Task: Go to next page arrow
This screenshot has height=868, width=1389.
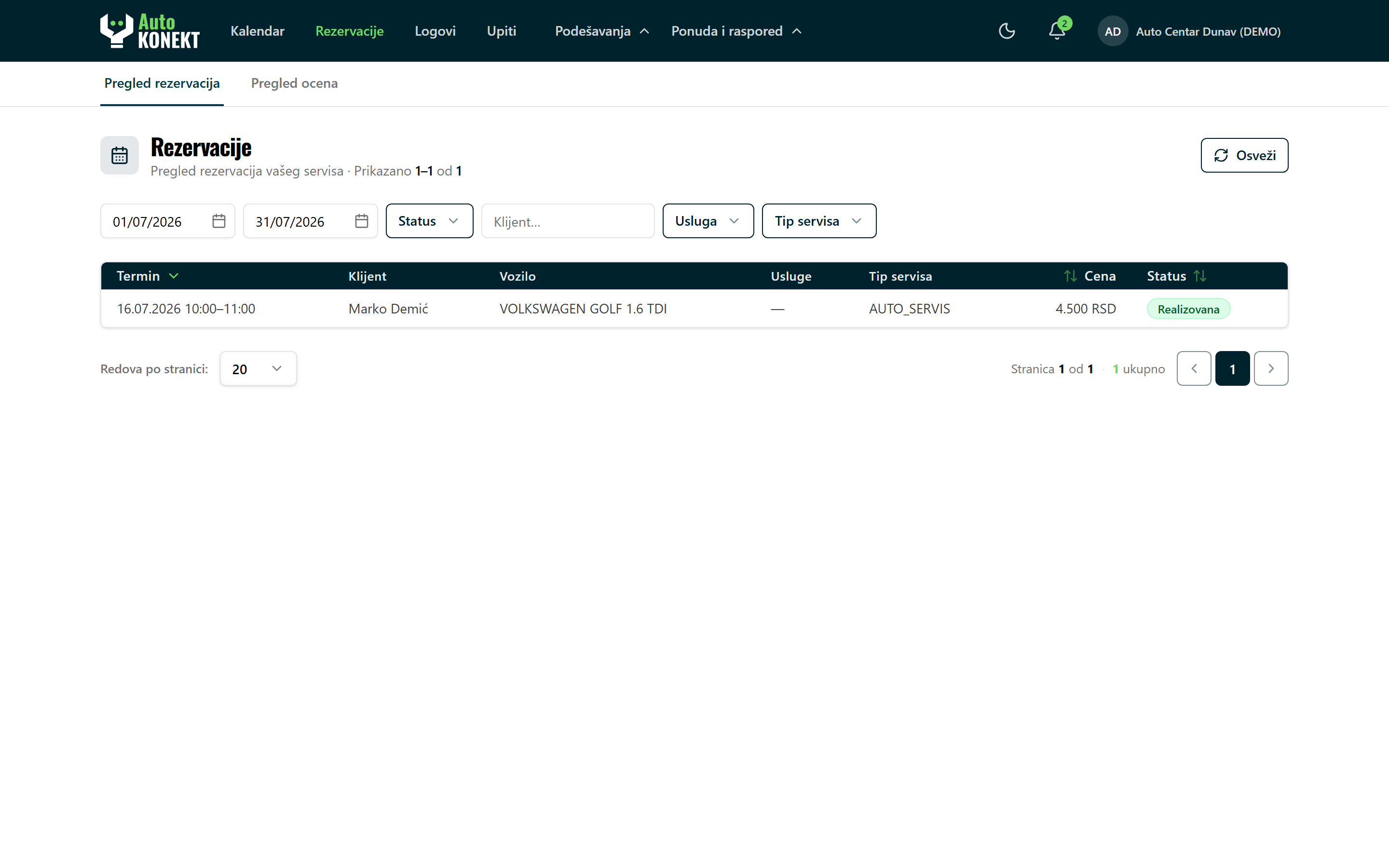Action: point(1271,368)
